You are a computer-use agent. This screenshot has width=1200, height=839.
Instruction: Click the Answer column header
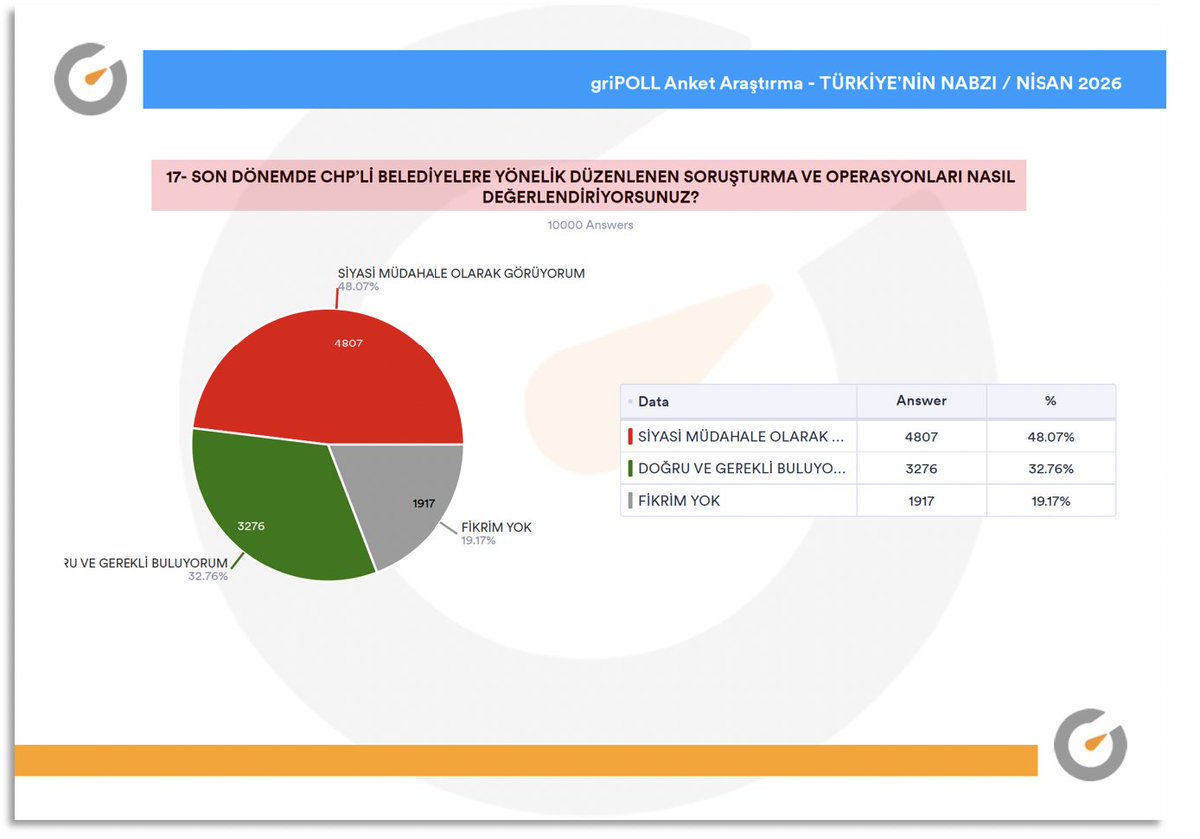coord(921,401)
